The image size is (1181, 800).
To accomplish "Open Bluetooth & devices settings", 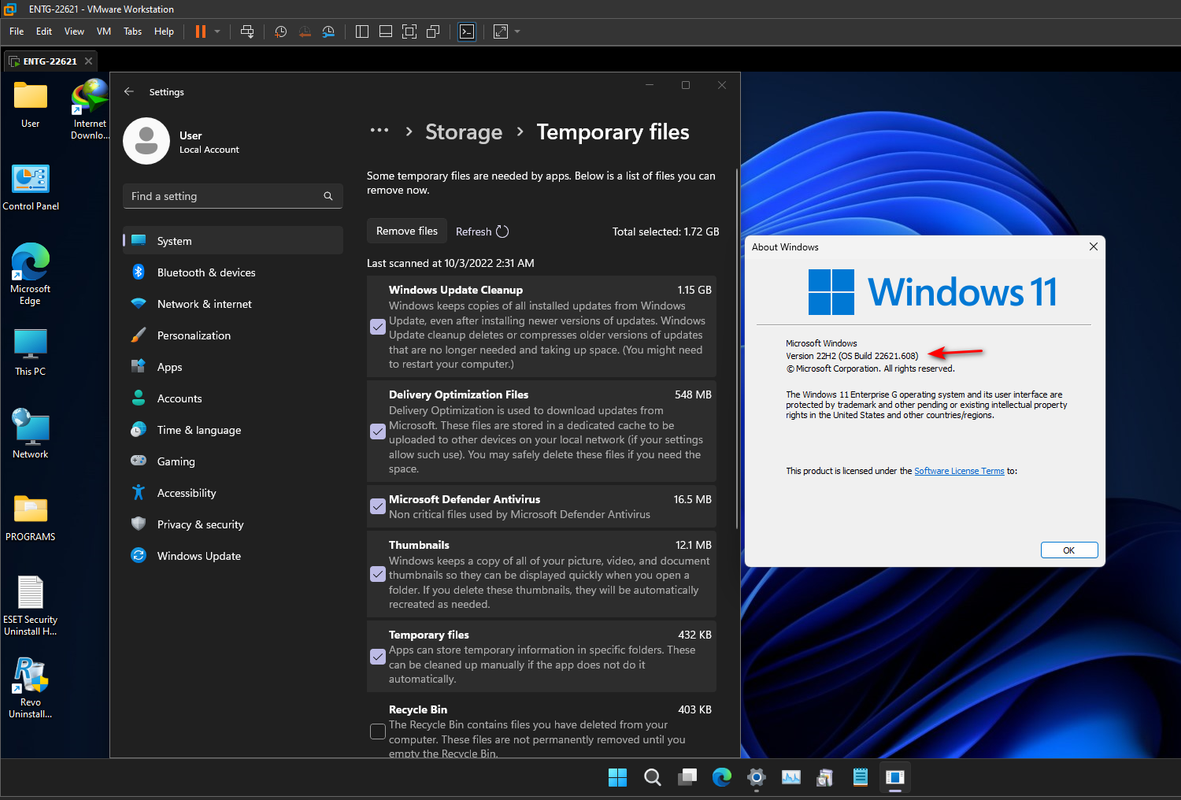I will click(232, 273).
